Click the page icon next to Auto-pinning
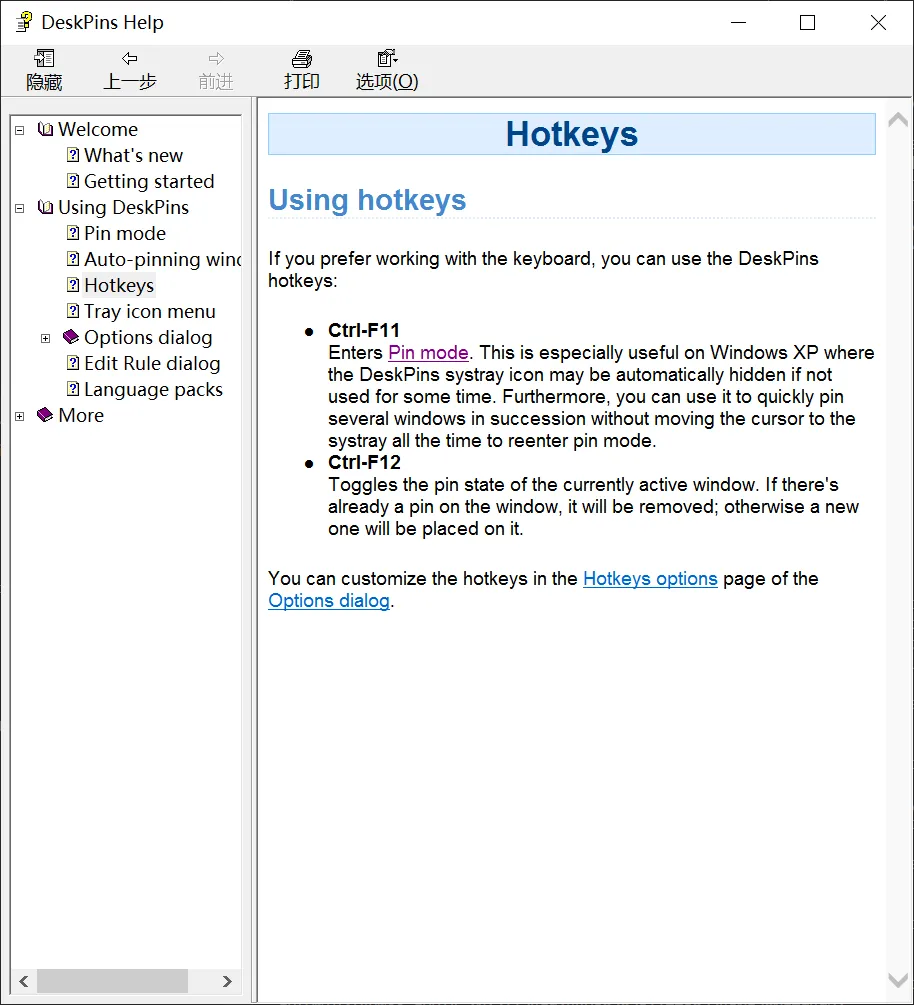Screen dimensions: 914x1005 click(73, 259)
